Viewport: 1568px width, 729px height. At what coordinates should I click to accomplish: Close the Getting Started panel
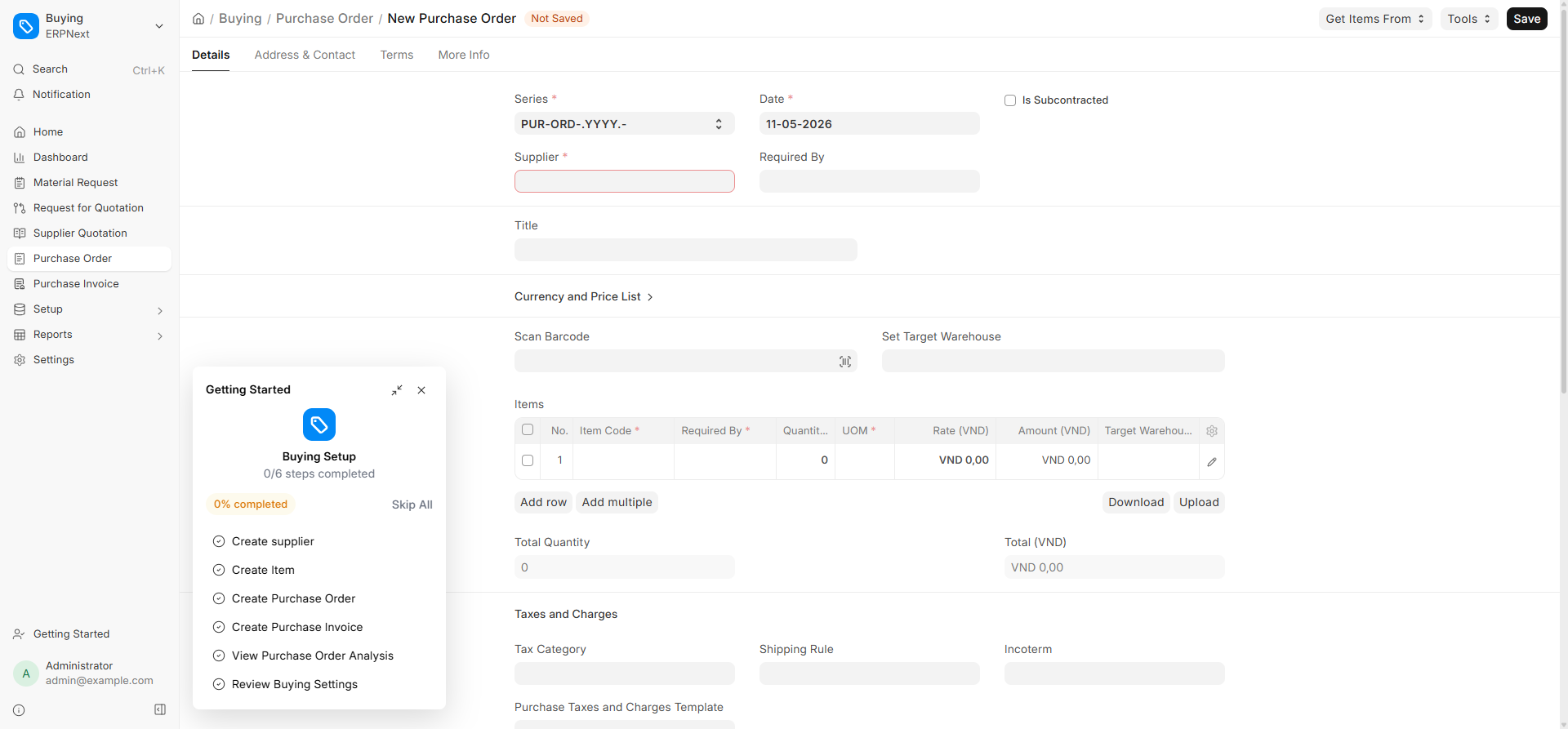pos(421,390)
